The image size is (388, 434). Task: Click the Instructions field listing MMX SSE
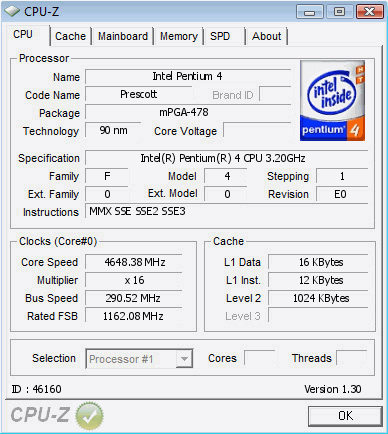[227, 211]
